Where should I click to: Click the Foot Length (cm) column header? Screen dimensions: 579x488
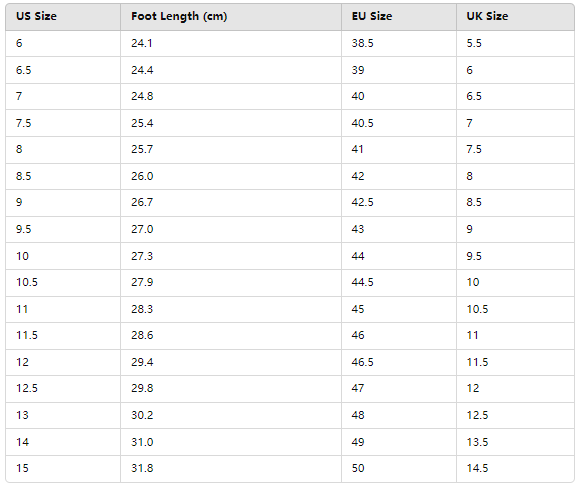pyautogui.click(x=231, y=17)
